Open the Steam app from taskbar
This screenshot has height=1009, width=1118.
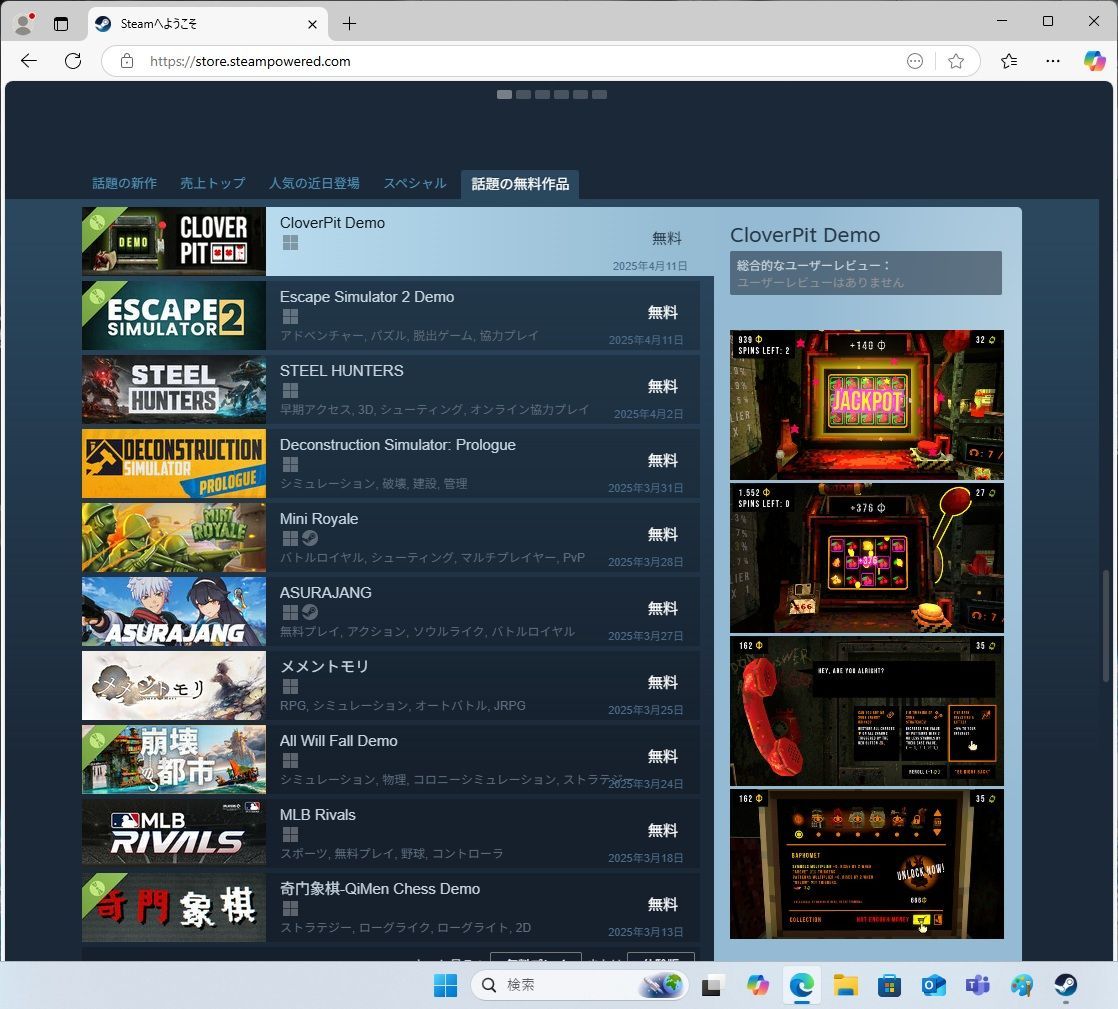tap(1065, 985)
